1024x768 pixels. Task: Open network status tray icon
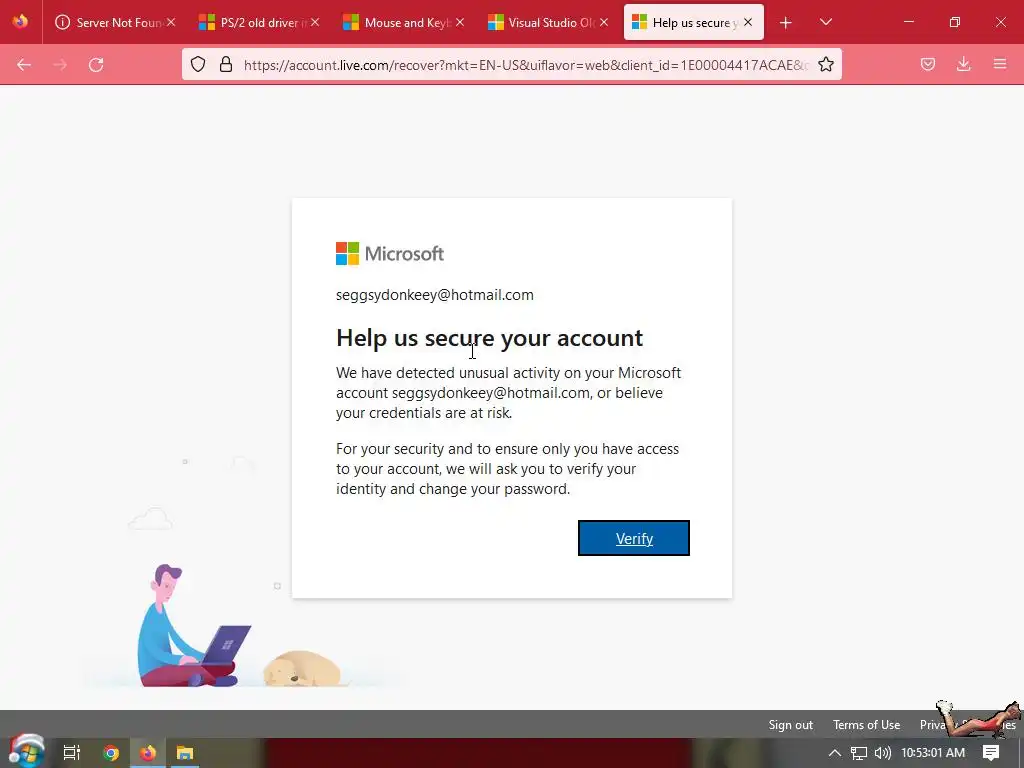859,753
